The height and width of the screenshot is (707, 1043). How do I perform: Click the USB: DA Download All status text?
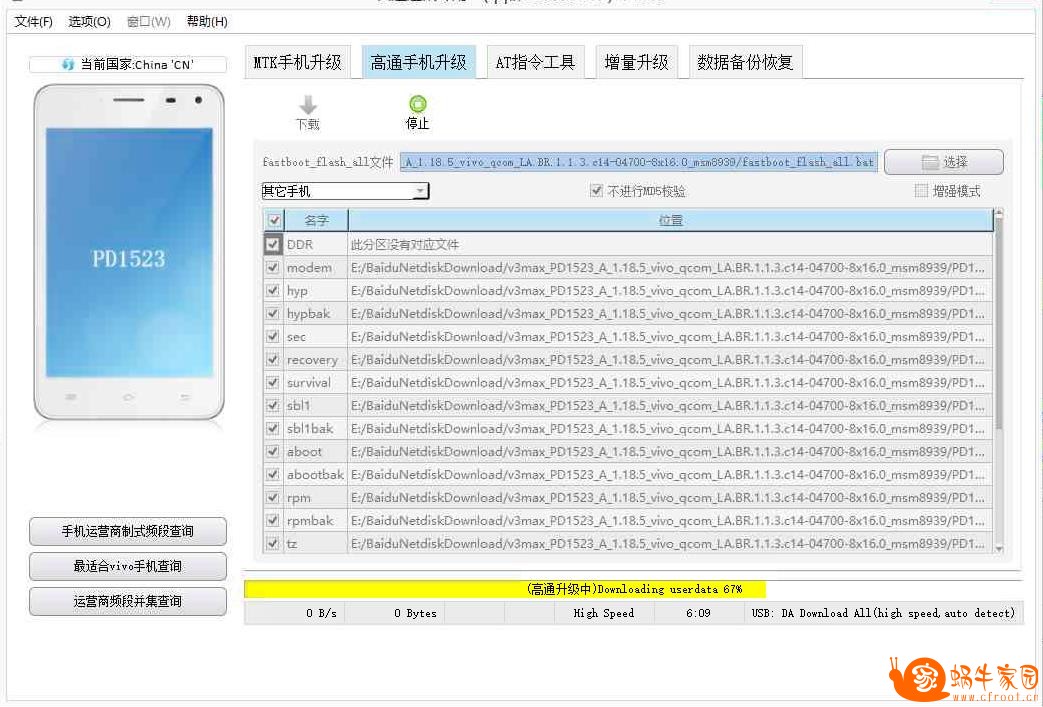pos(883,613)
